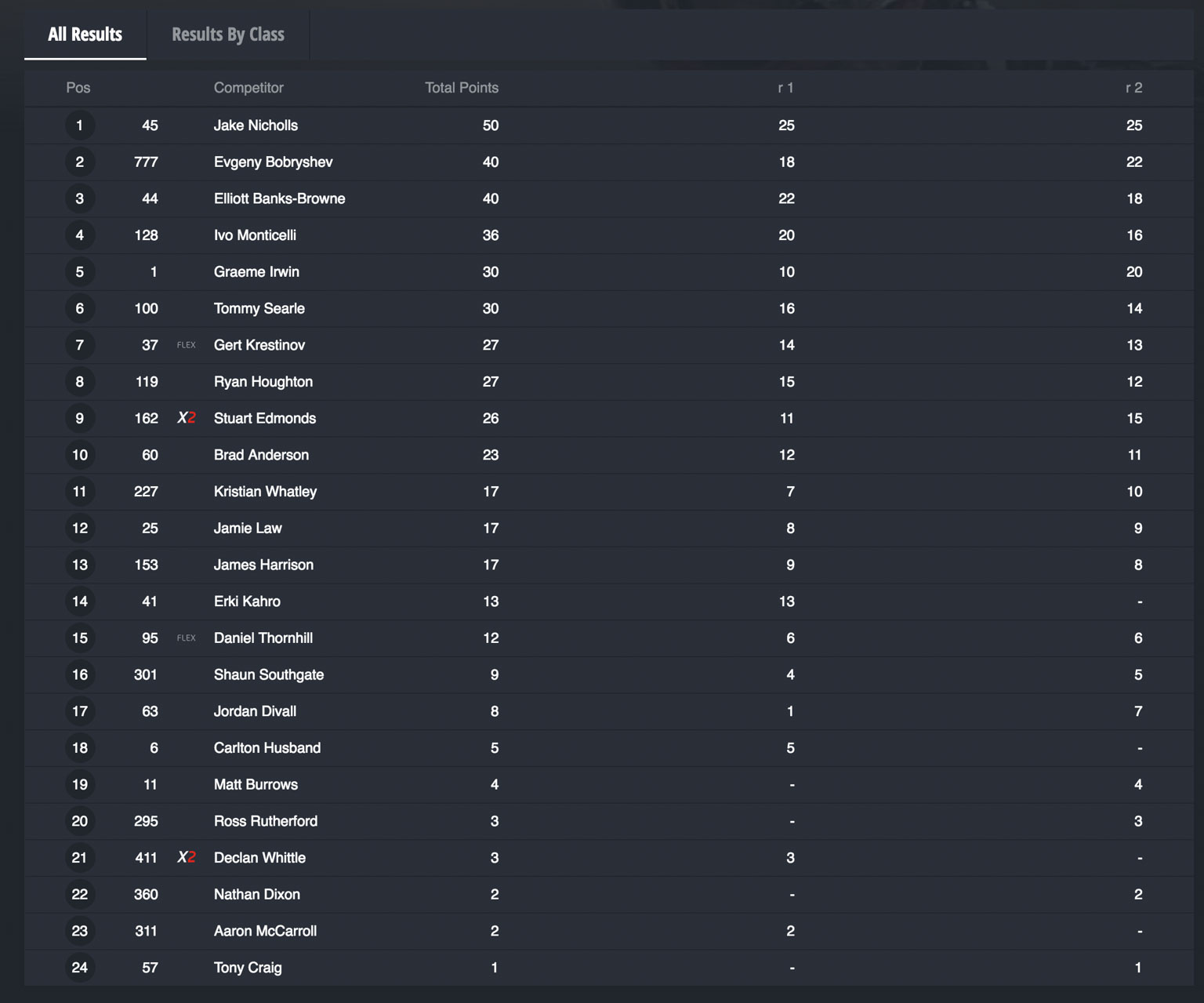Click the Pos column header

click(x=78, y=88)
